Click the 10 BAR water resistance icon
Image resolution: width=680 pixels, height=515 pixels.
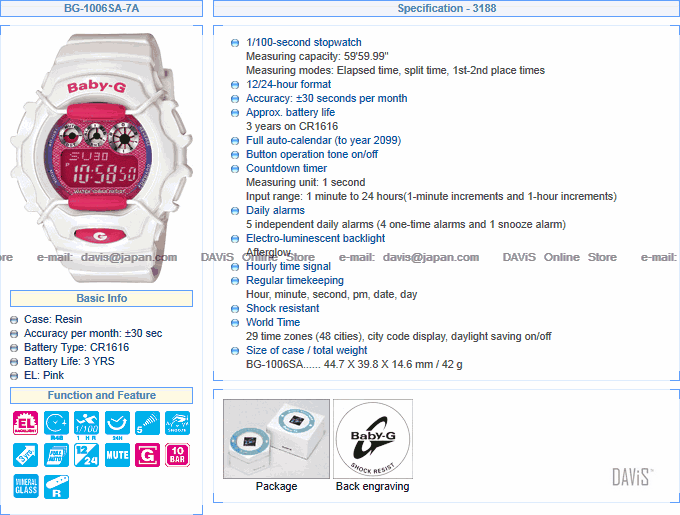pyautogui.click(x=177, y=455)
